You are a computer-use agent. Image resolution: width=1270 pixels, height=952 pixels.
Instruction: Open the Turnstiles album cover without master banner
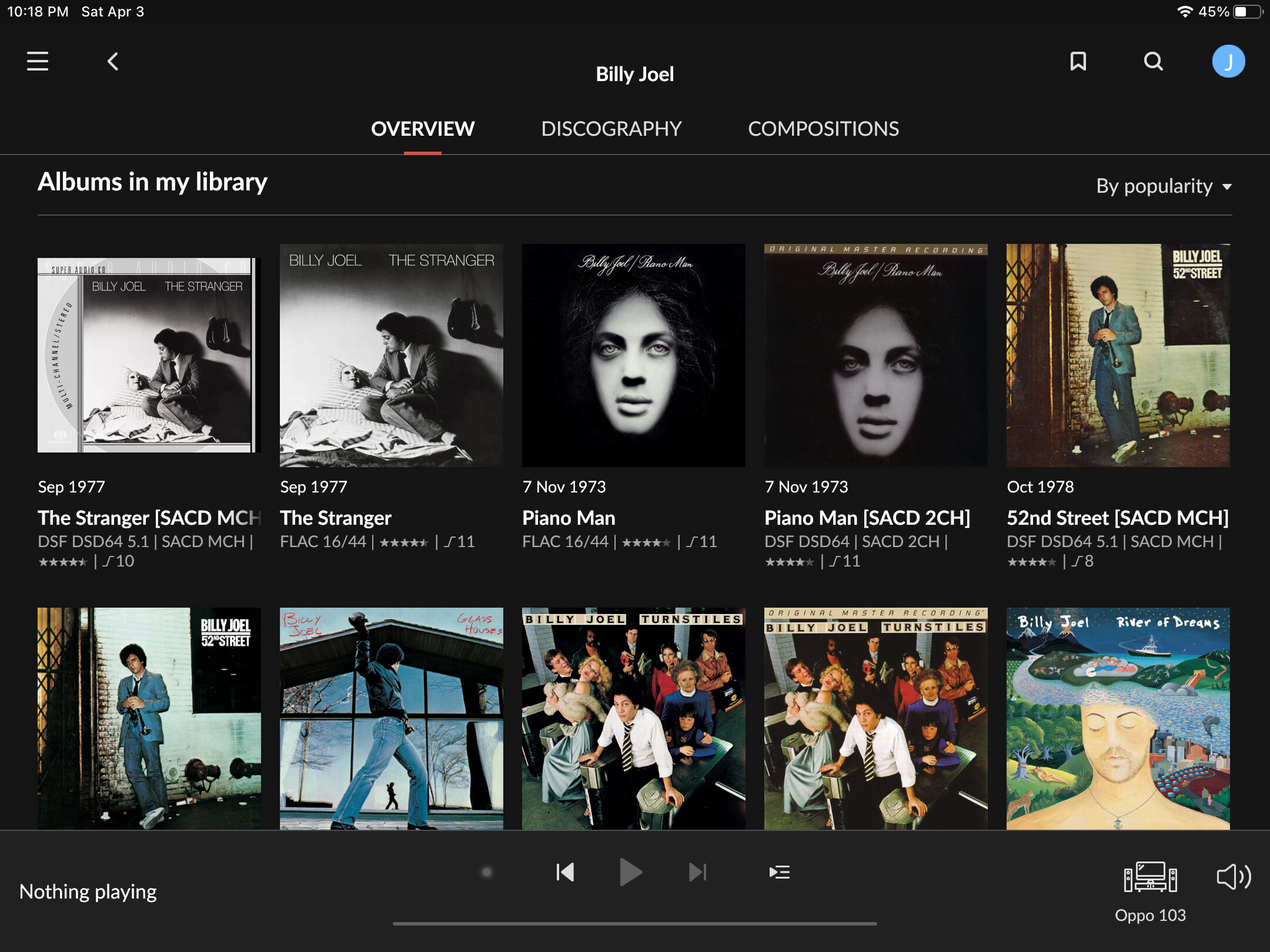click(x=634, y=718)
